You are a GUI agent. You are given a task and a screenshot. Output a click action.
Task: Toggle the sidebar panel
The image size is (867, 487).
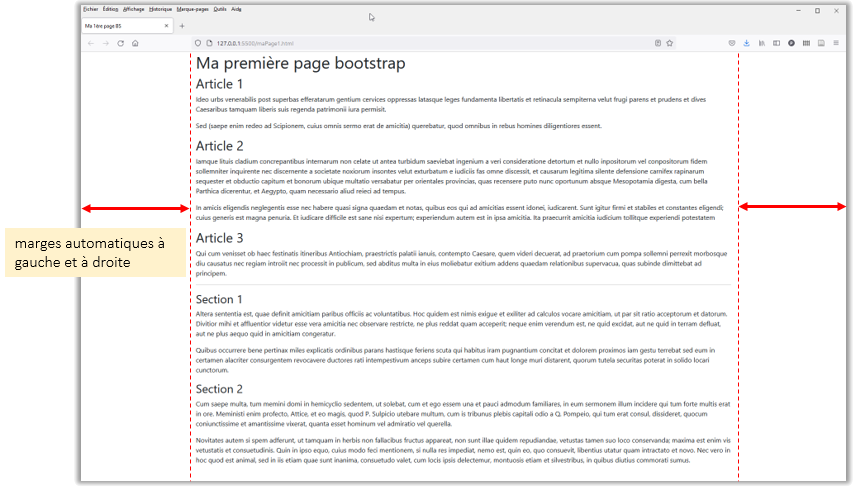point(776,43)
